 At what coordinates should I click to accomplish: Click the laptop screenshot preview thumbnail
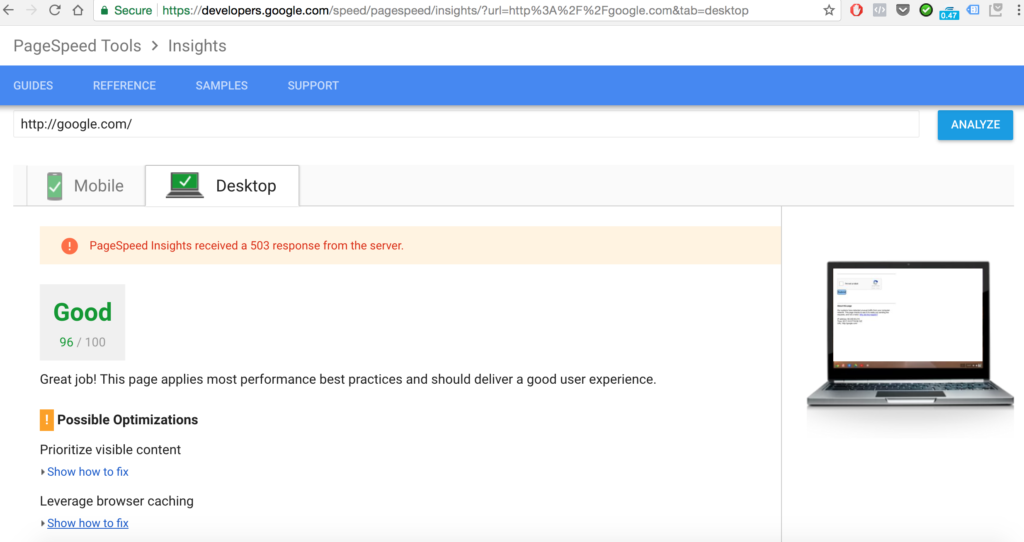point(897,335)
